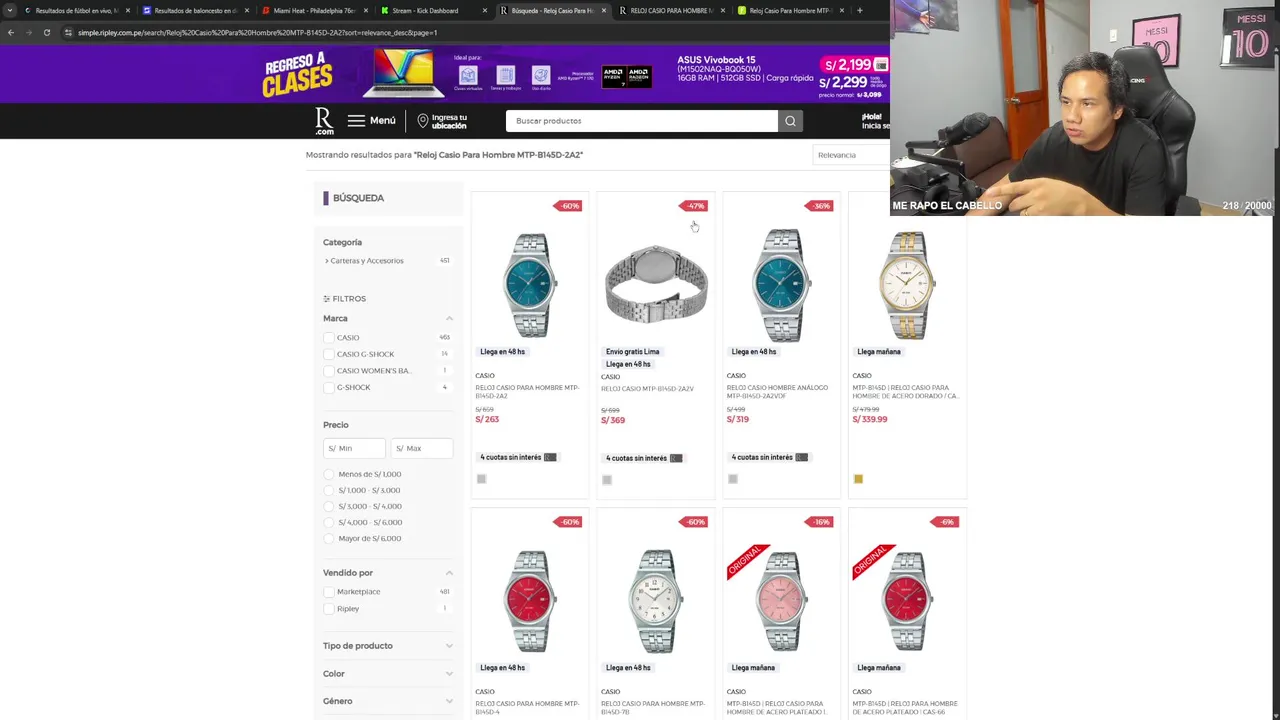Open the hamburger Menú icon
The height and width of the screenshot is (720, 1280).
point(356,120)
